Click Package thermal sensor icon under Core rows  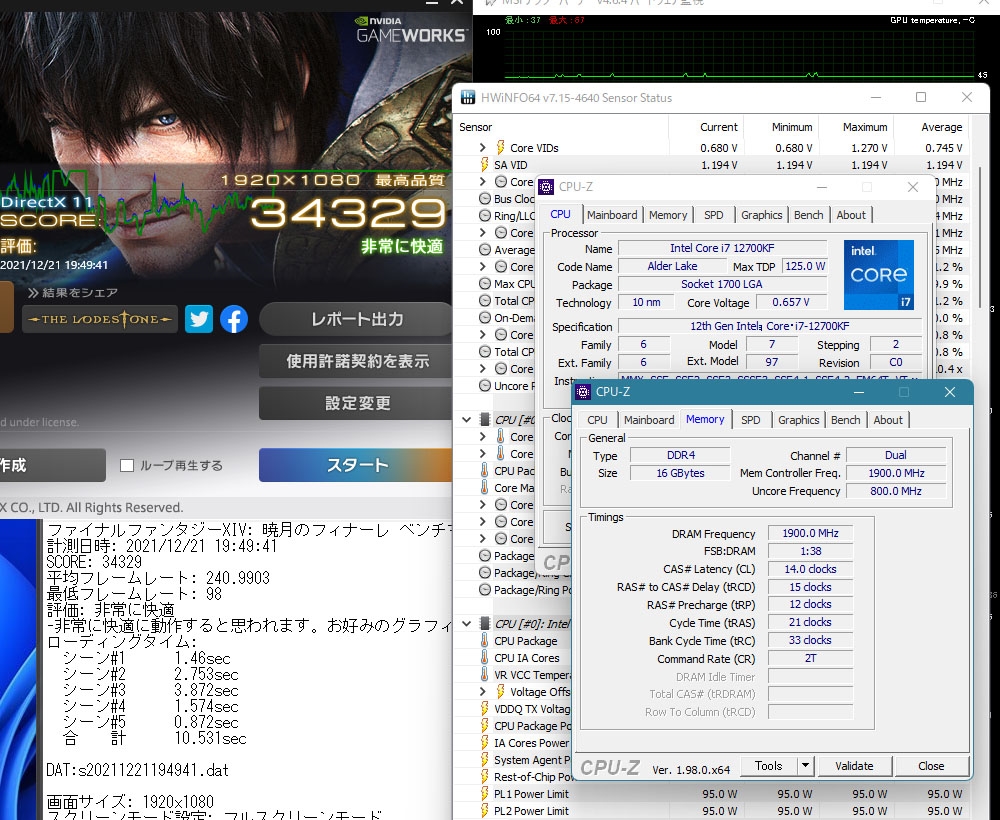click(x=485, y=555)
